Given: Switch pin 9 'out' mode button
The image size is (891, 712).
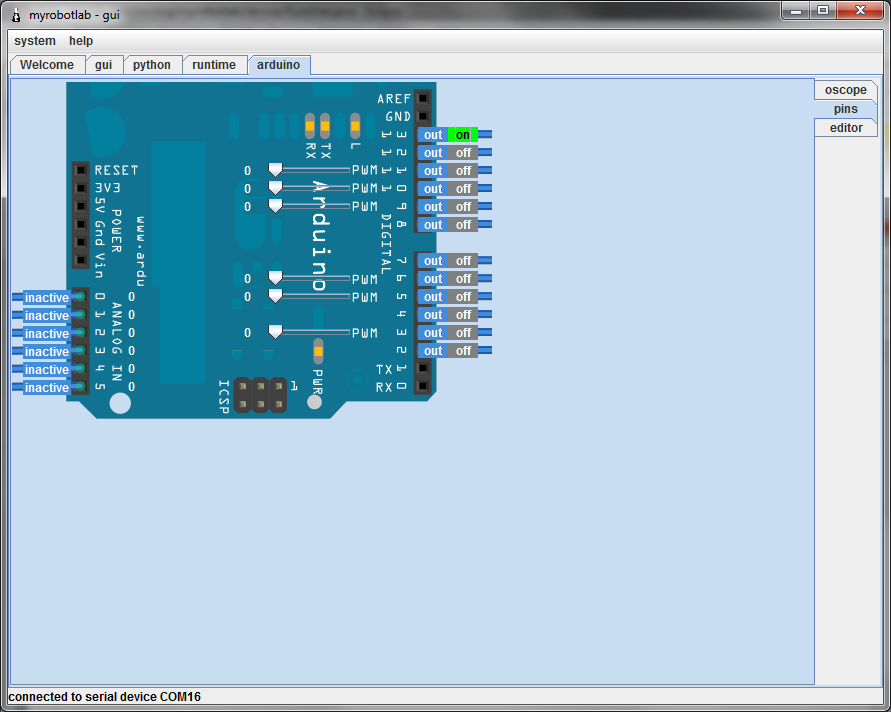Looking at the screenshot, I should point(433,207).
